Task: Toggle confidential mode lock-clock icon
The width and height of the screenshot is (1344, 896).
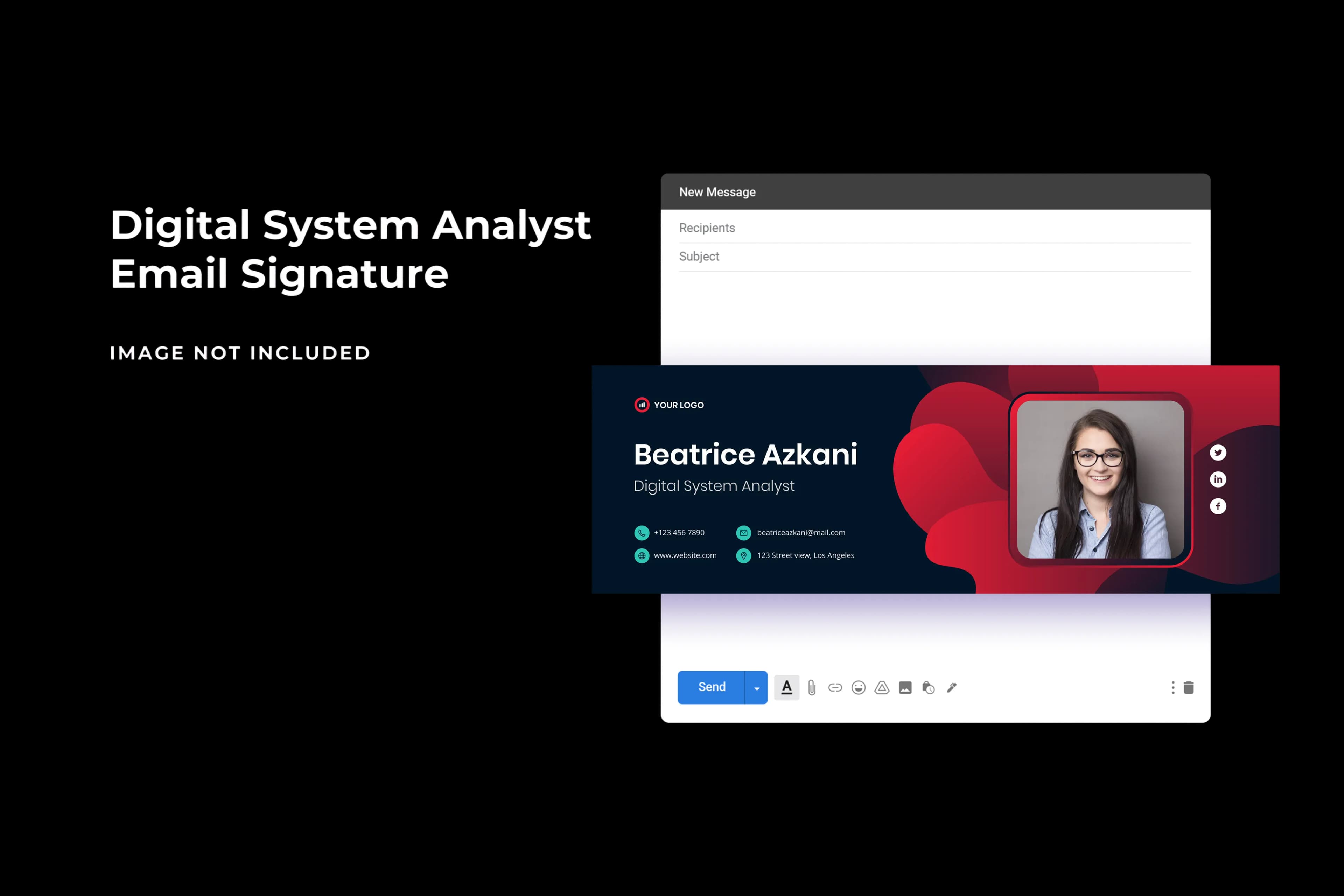Action: coord(929,688)
